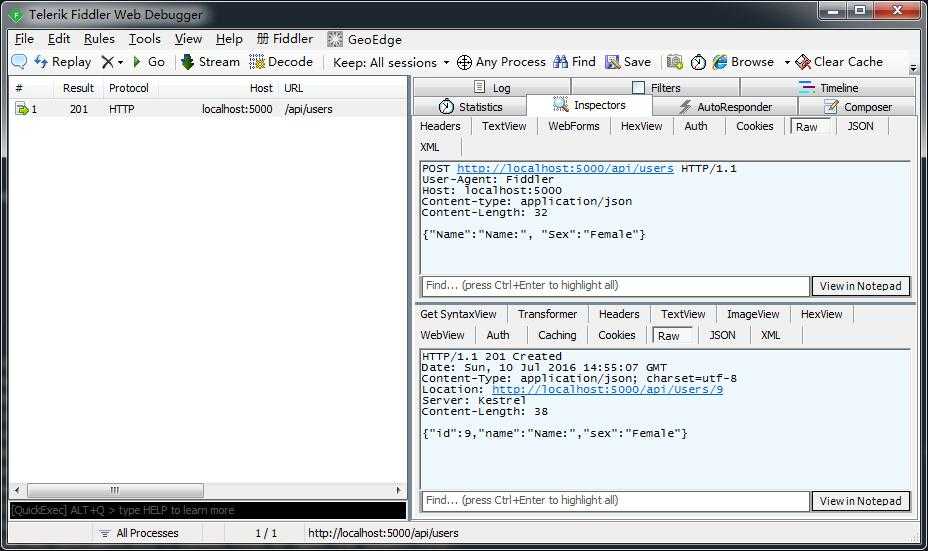Click the Remove X icon
Image resolution: width=928 pixels, height=551 pixels.
point(107,62)
